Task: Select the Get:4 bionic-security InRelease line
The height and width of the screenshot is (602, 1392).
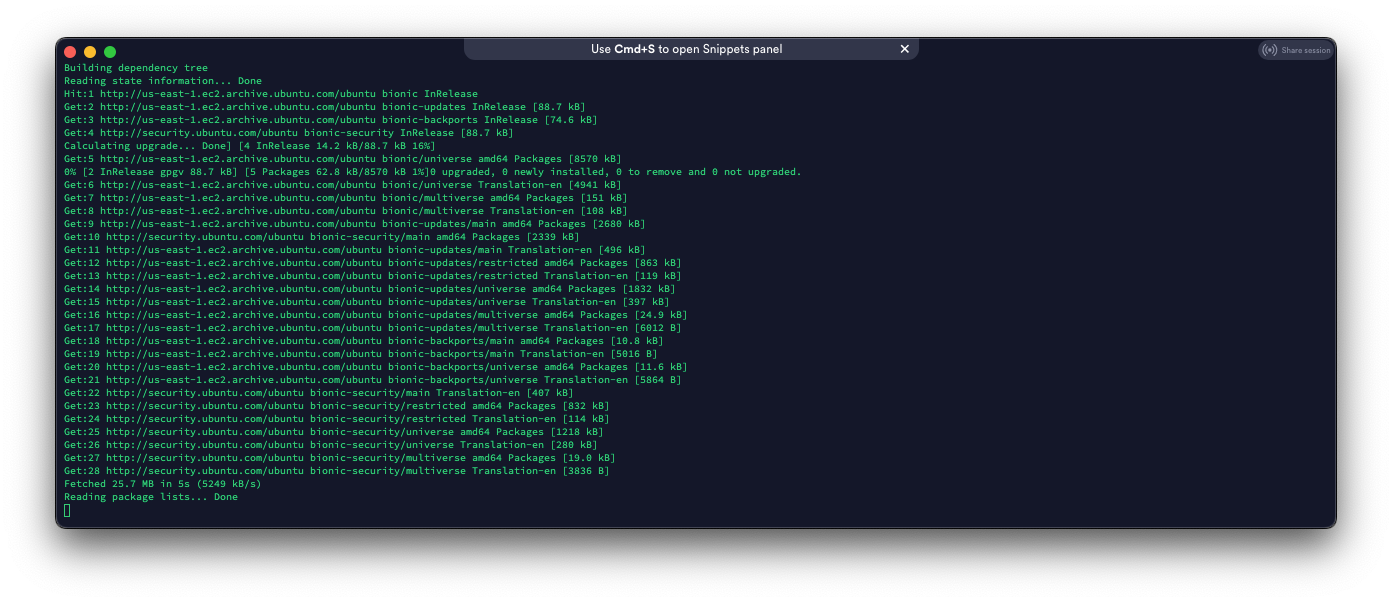Action: [x=289, y=133]
